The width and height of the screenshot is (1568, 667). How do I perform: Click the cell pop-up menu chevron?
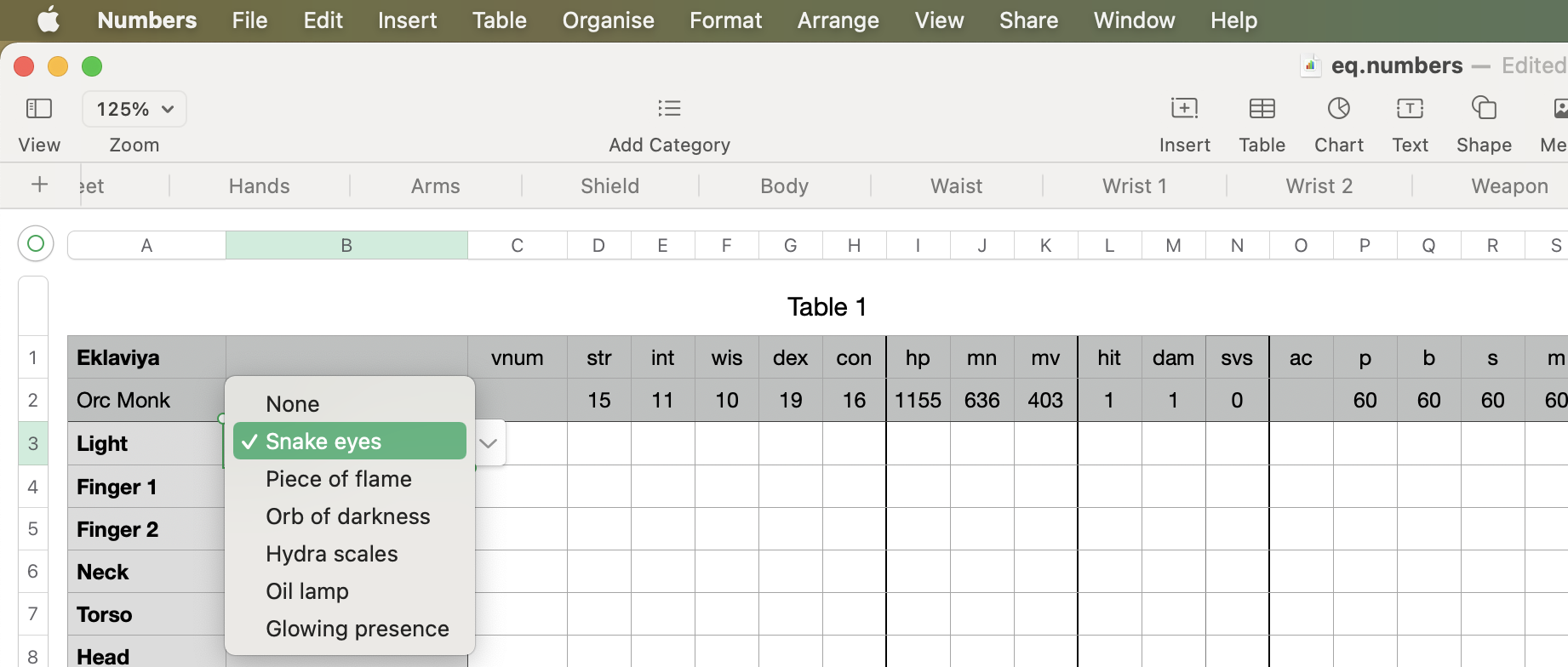point(489,443)
